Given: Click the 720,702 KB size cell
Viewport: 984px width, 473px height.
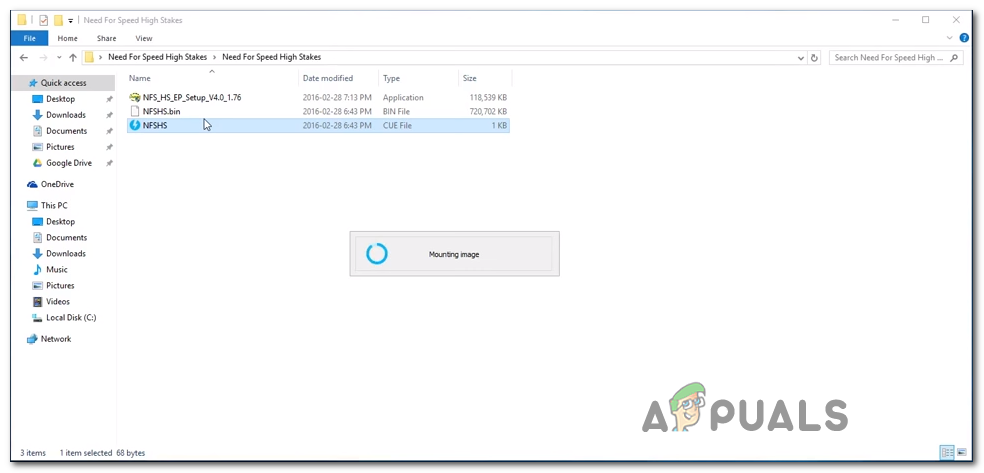Looking at the screenshot, I should (489, 112).
